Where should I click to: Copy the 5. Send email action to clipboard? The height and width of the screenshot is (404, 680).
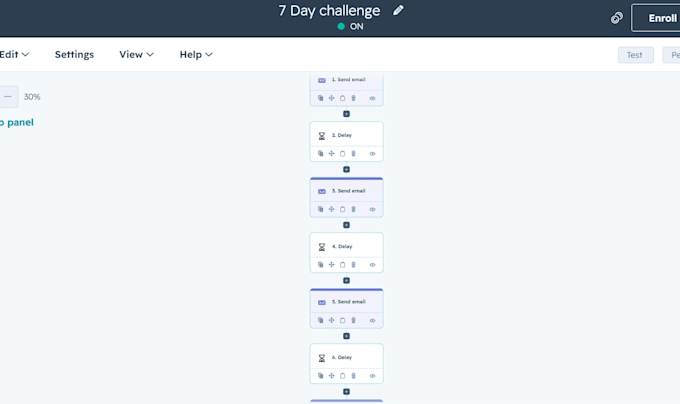point(343,320)
